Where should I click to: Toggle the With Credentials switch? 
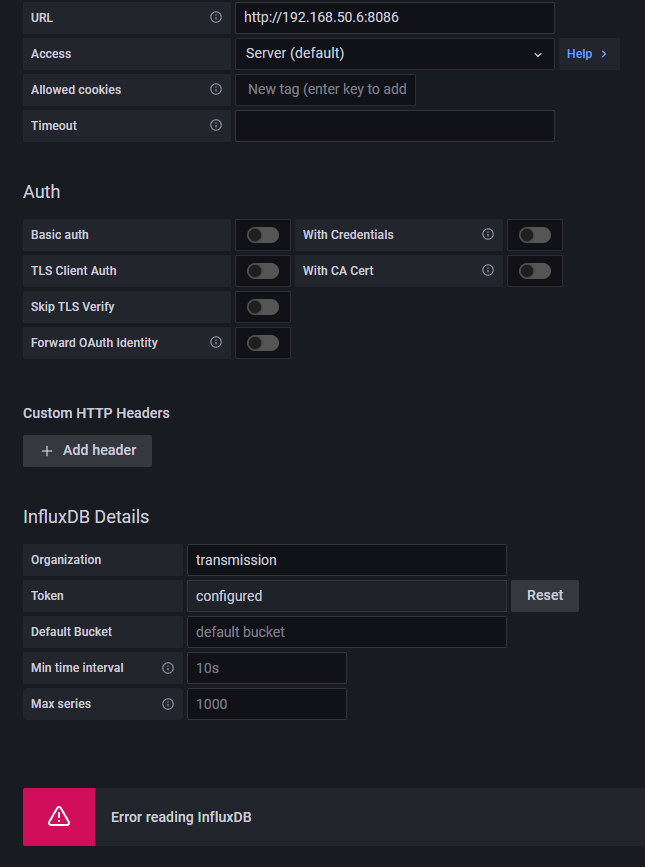[x=535, y=235]
